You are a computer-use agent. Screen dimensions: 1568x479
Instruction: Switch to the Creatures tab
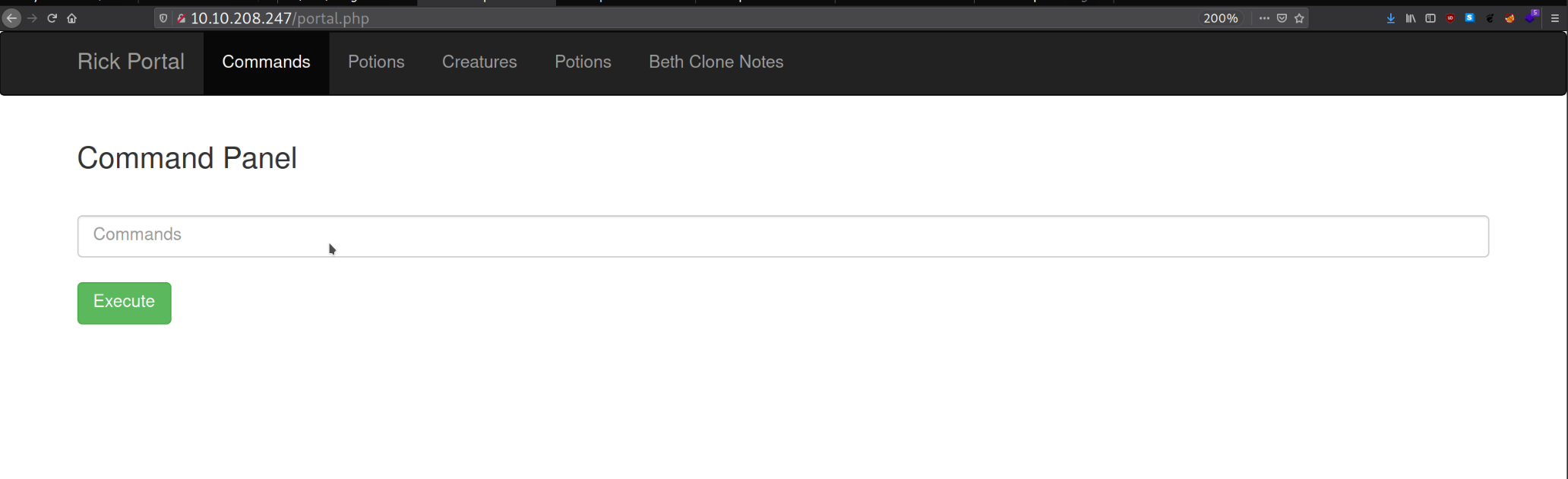(479, 62)
